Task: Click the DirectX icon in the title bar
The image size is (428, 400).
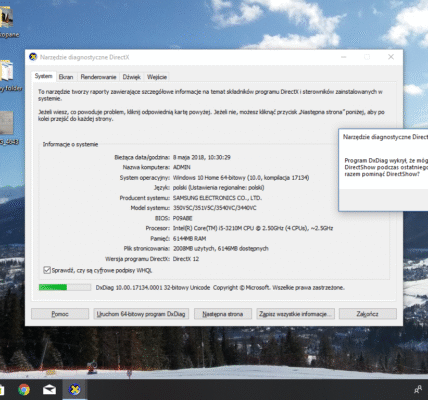Action: (33, 57)
